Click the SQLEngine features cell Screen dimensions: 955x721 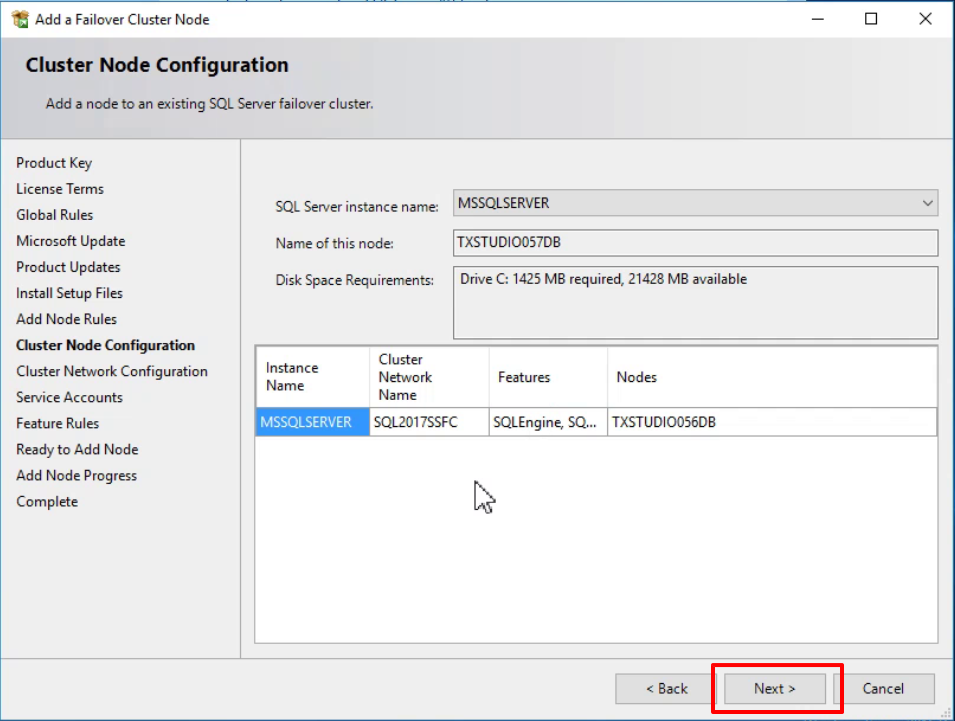[x=548, y=422]
